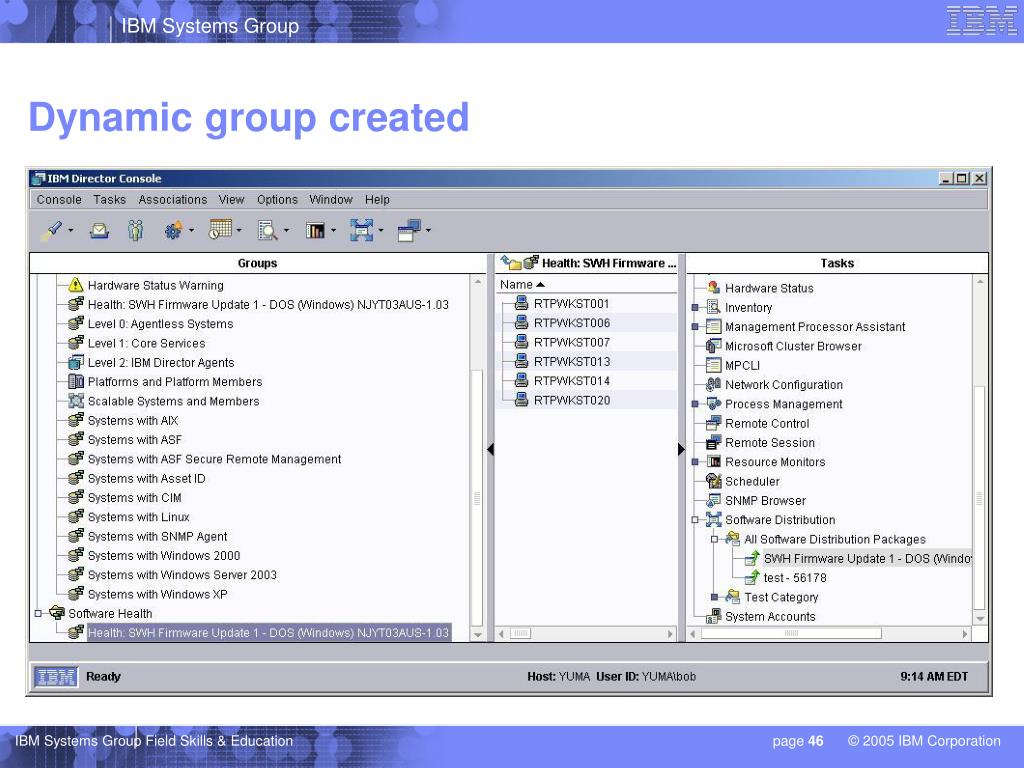Open the Help menu

coord(377,199)
